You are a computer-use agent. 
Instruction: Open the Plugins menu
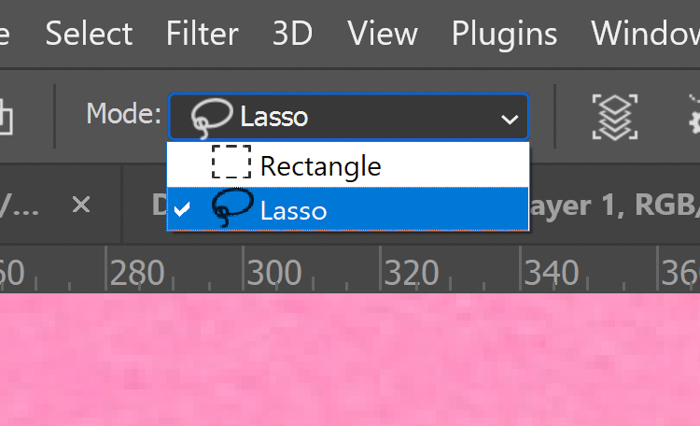504,34
